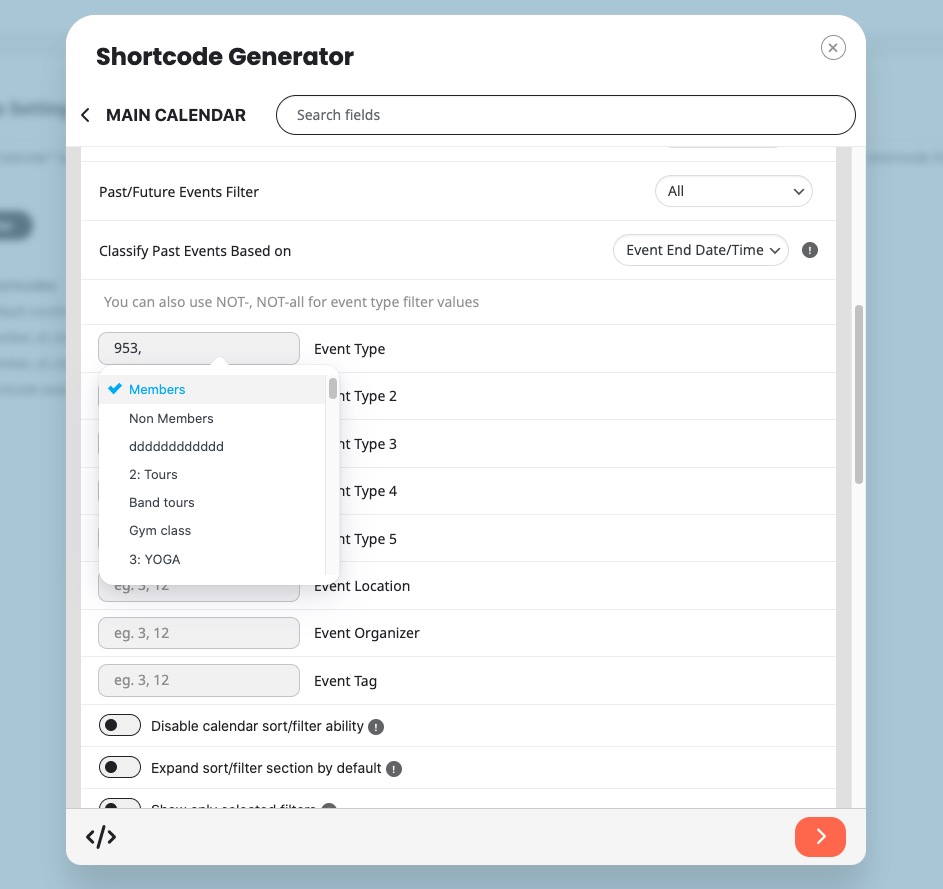Click the Event Organizer input field
The width and height of the screenshot is (943, 889).
pyautogui.click(x=199, y=633)
